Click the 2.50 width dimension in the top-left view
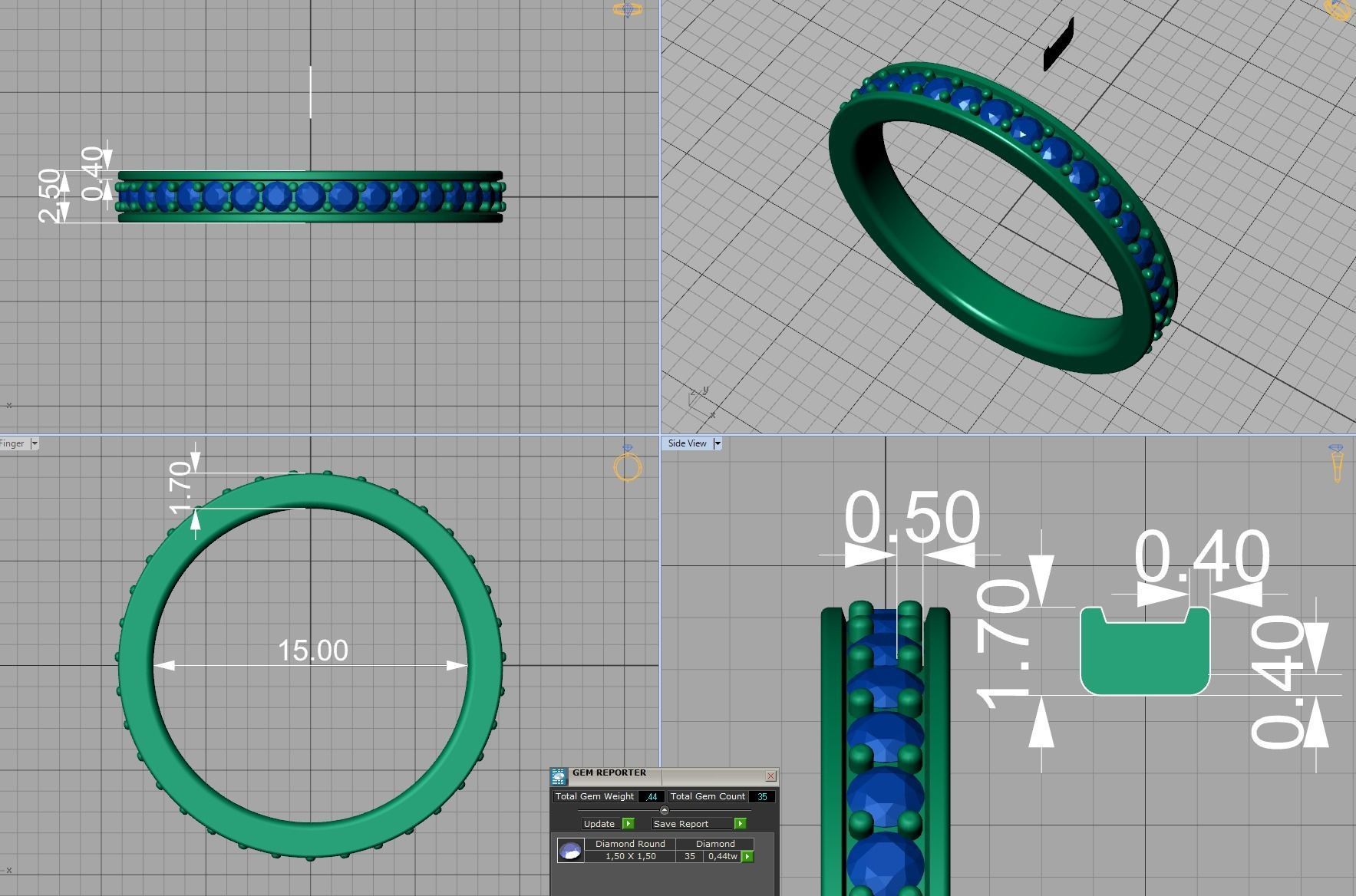 click(50, 196)
